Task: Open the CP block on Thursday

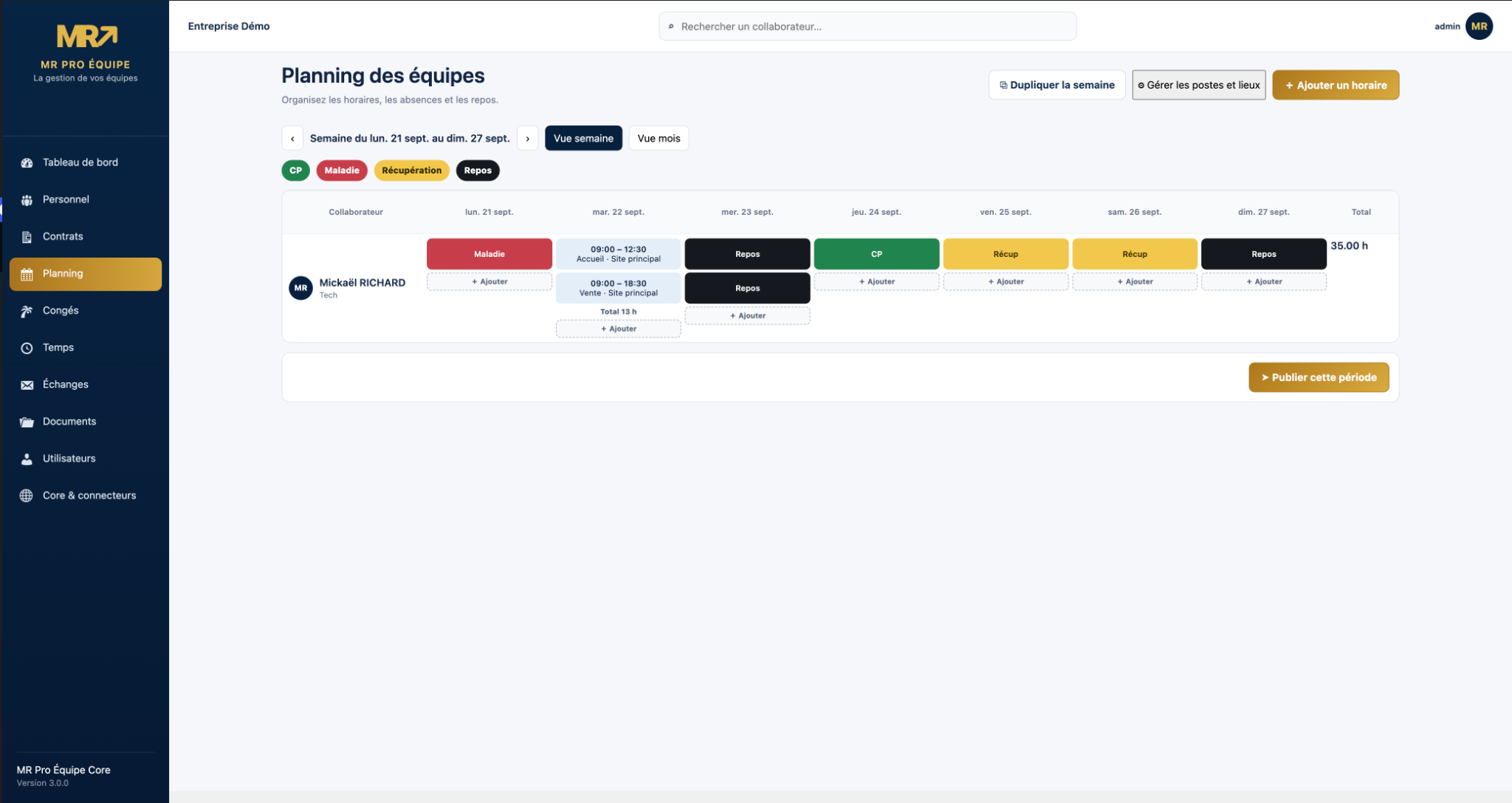Action: [876, 254]
